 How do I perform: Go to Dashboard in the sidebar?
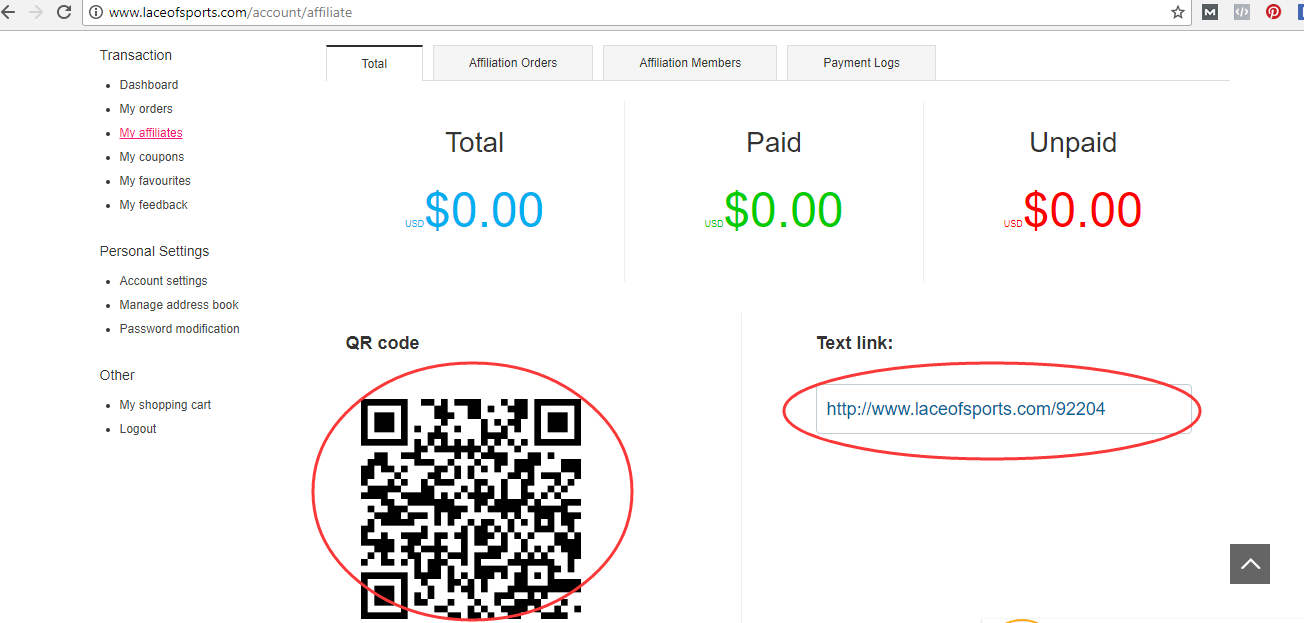point(149,85)
